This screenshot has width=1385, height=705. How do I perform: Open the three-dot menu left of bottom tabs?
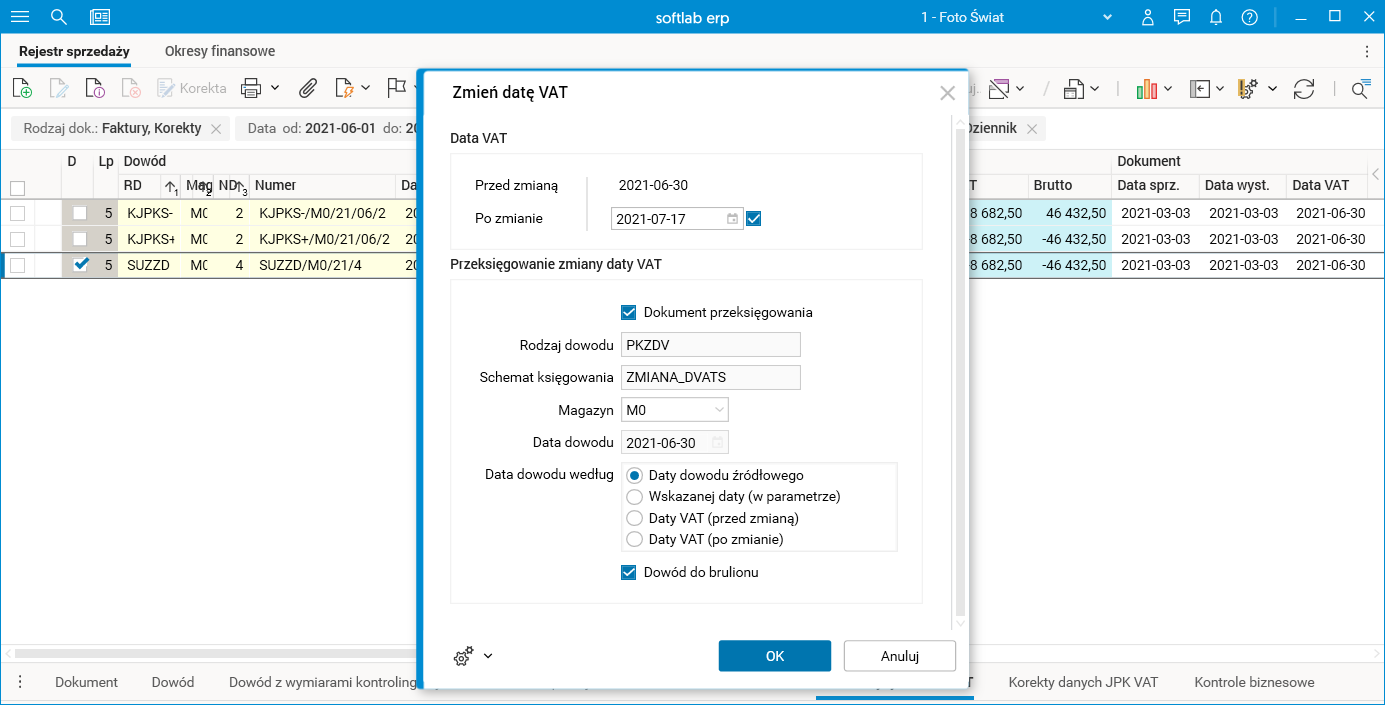[20, 682]
